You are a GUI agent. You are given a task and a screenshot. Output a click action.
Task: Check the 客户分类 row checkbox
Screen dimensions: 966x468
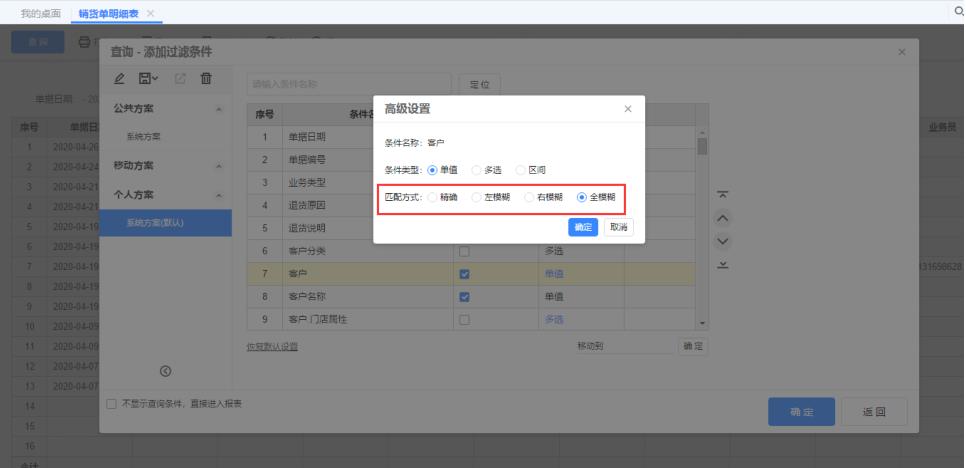[465, 251]
